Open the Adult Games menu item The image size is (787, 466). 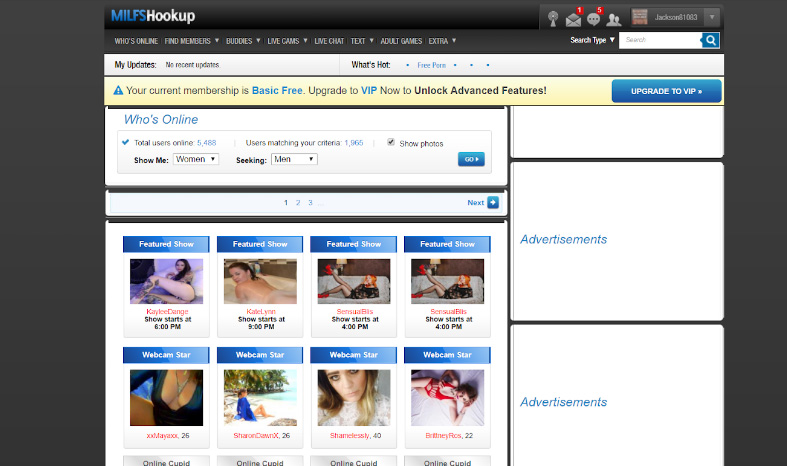tap(401, 41)
